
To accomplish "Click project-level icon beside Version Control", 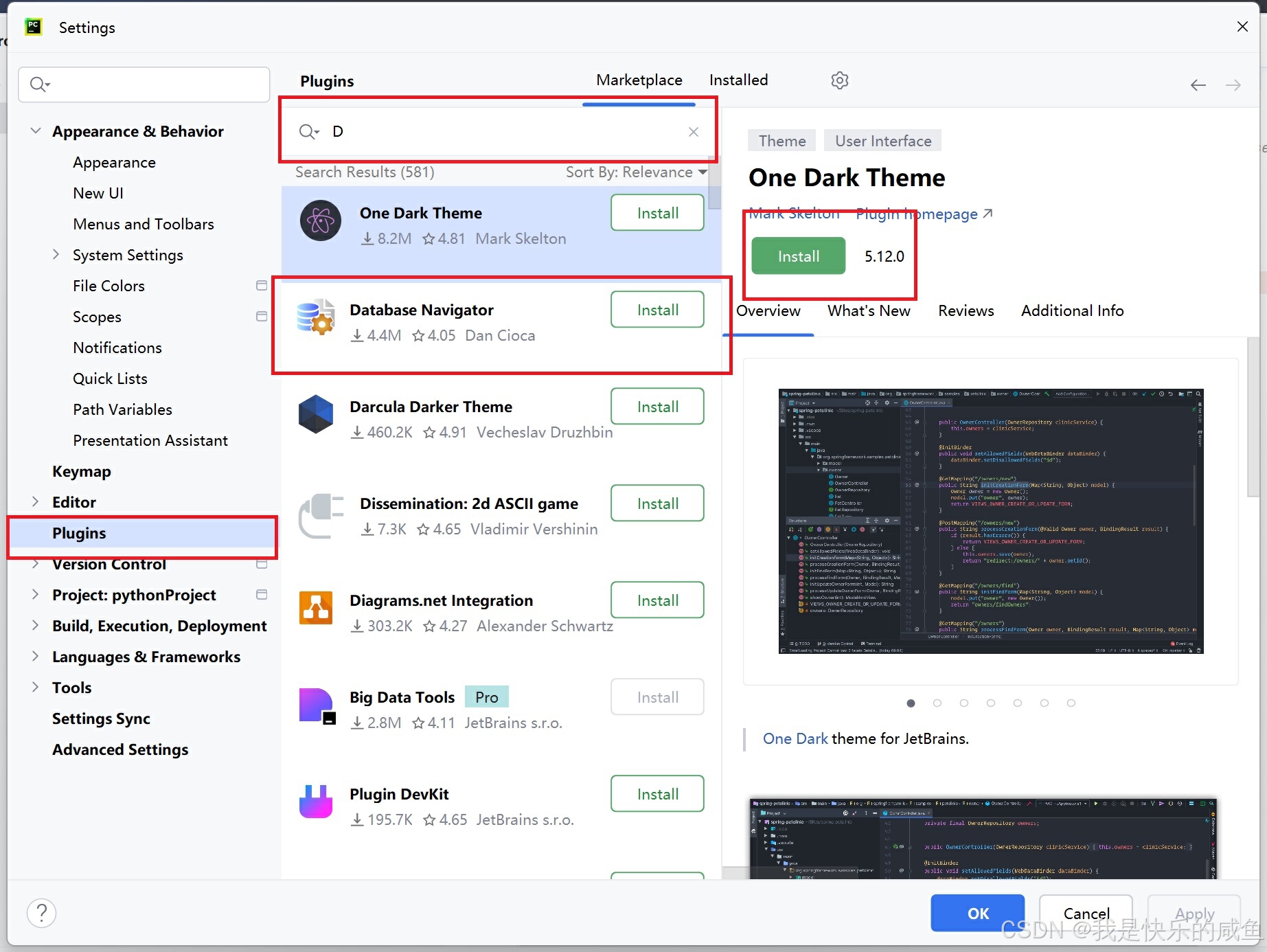I will pyautogui.click(x=262, y=564).
